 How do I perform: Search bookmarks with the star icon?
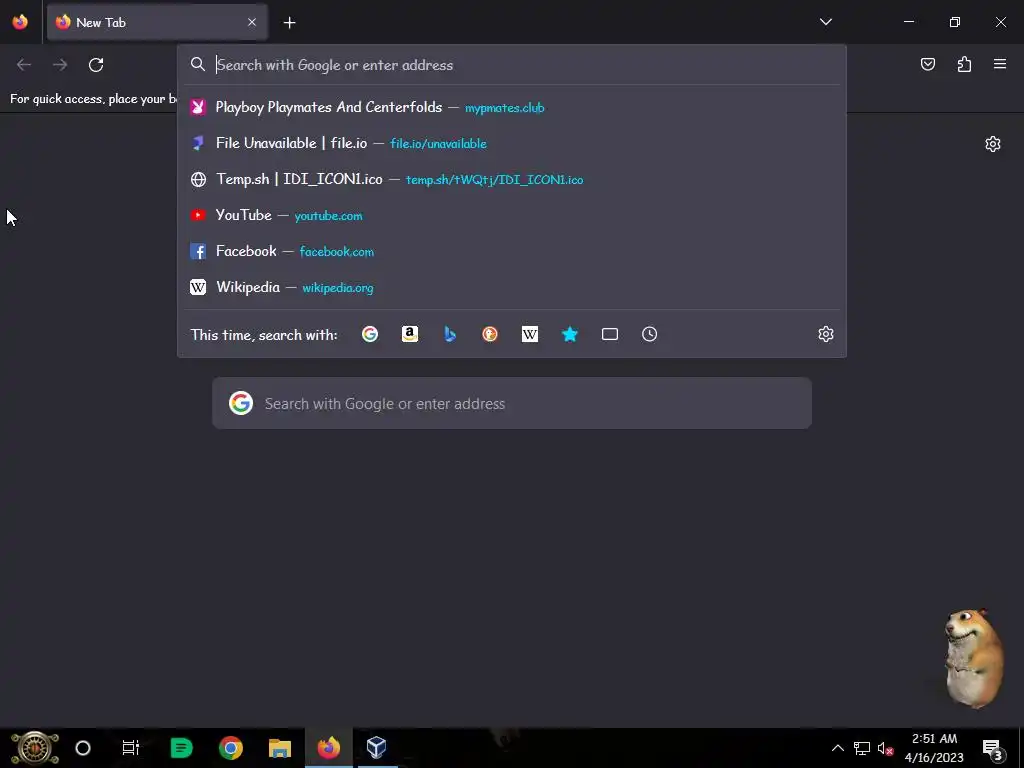(569, 334)
